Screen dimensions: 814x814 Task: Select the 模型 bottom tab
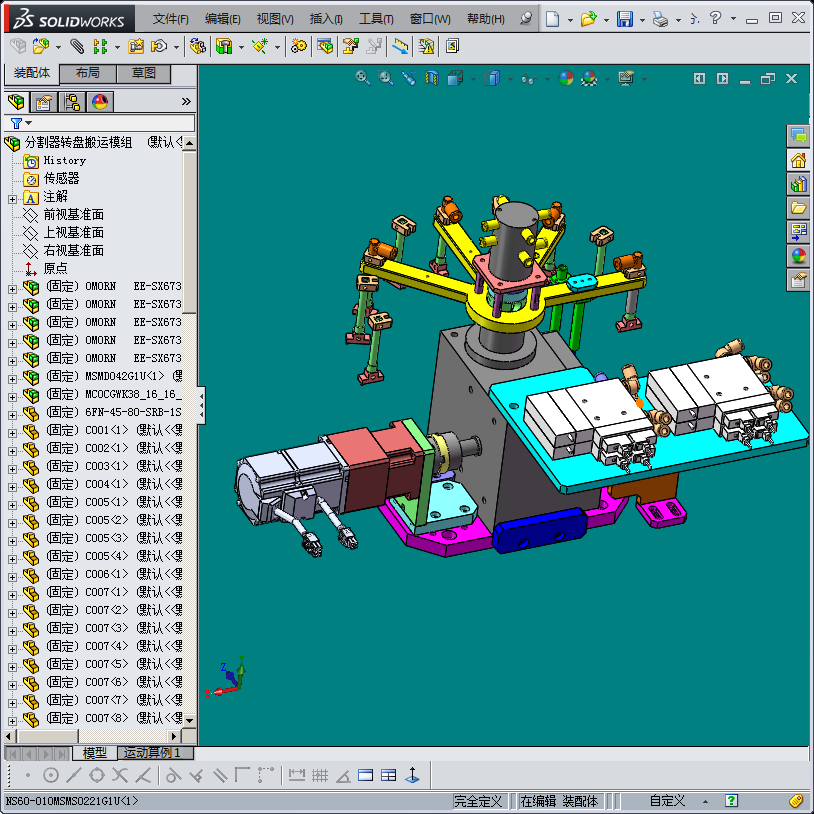94,753
